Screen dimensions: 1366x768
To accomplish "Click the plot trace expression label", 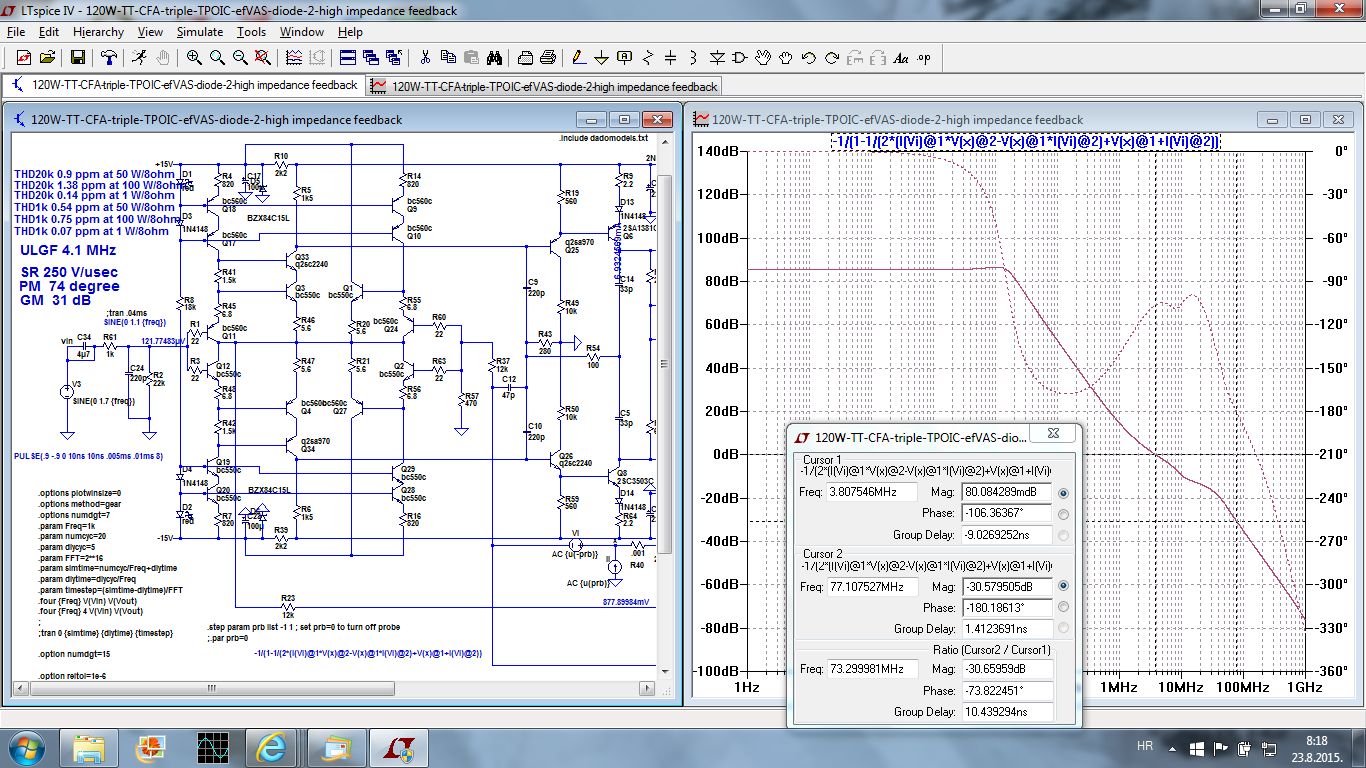I will 1026,142.
